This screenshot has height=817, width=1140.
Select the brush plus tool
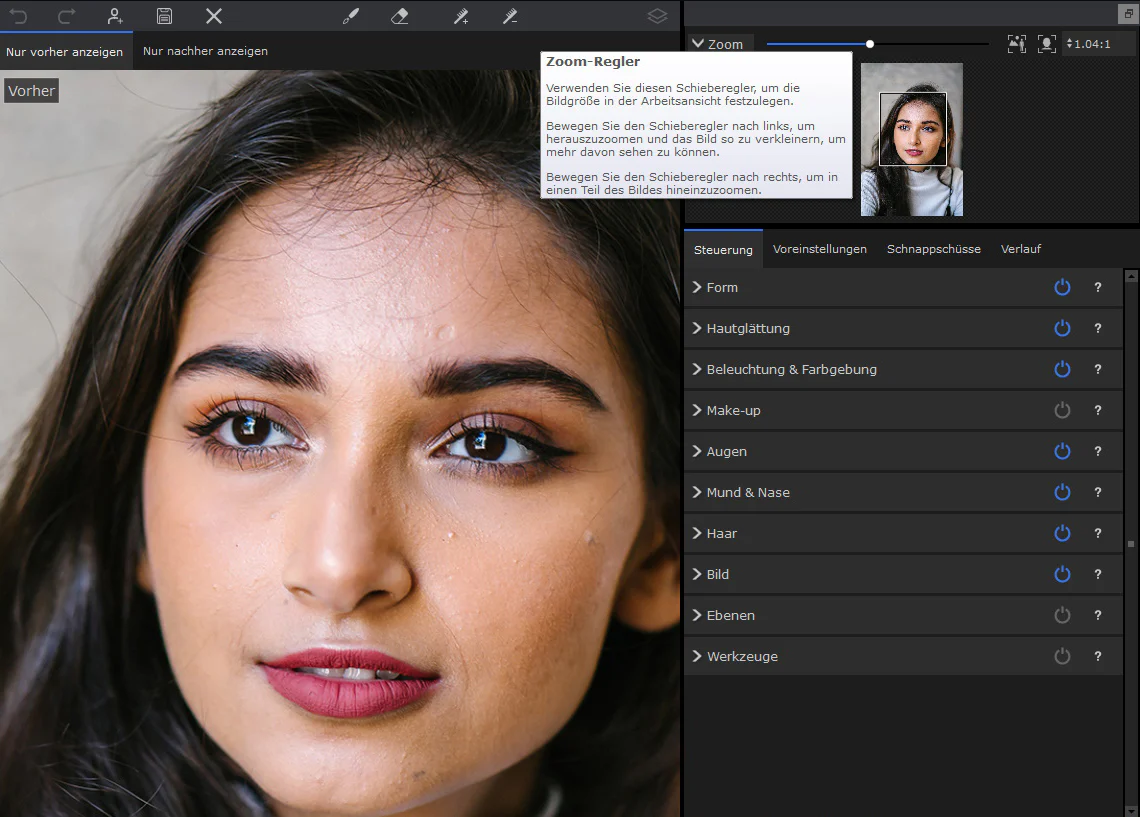[x=461, y=16]
